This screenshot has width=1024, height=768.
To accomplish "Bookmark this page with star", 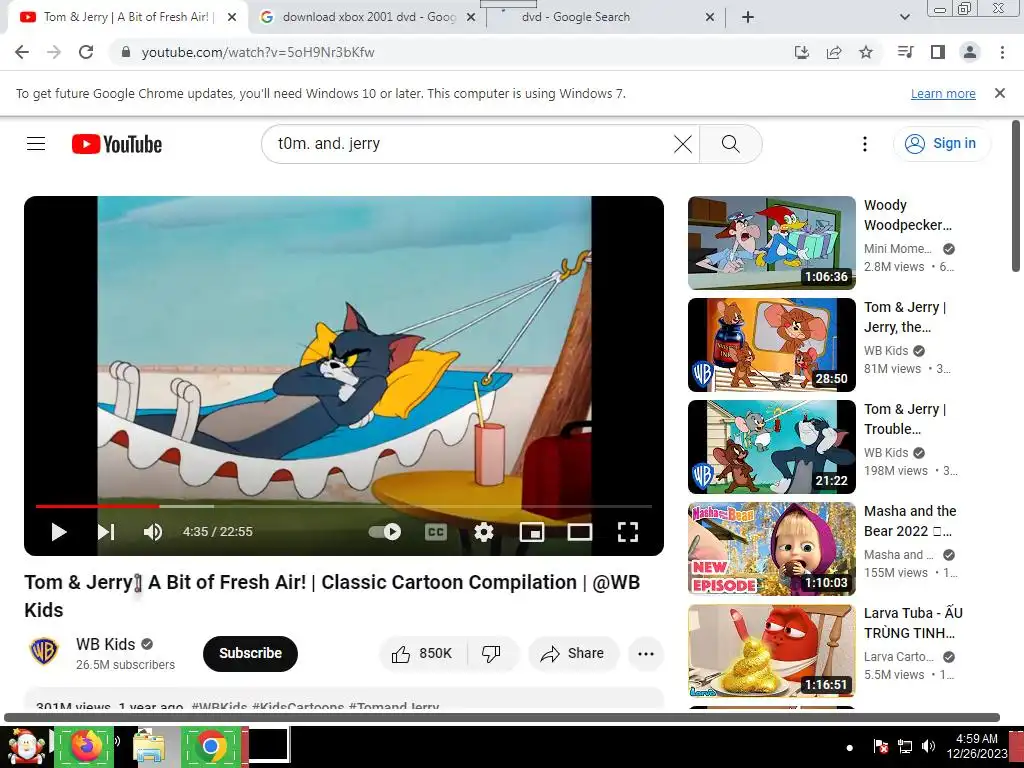I will click(865, 52).
